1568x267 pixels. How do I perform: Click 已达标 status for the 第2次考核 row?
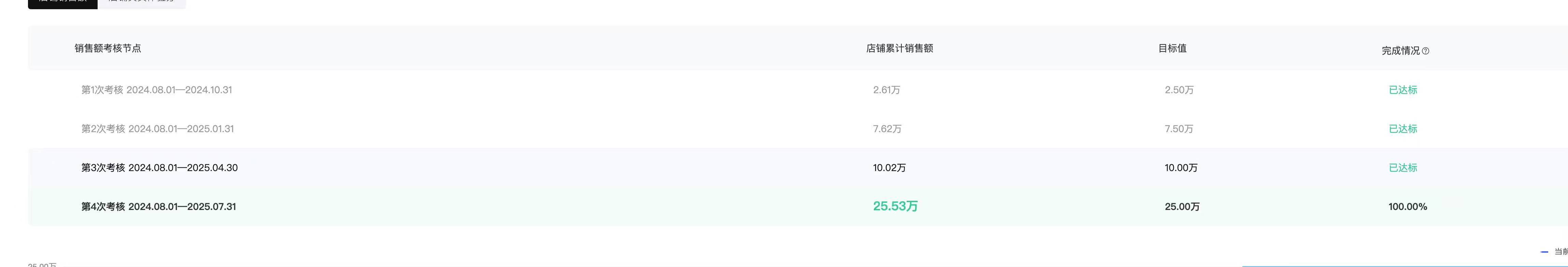pyautogui.click(x=1402, y=129)
